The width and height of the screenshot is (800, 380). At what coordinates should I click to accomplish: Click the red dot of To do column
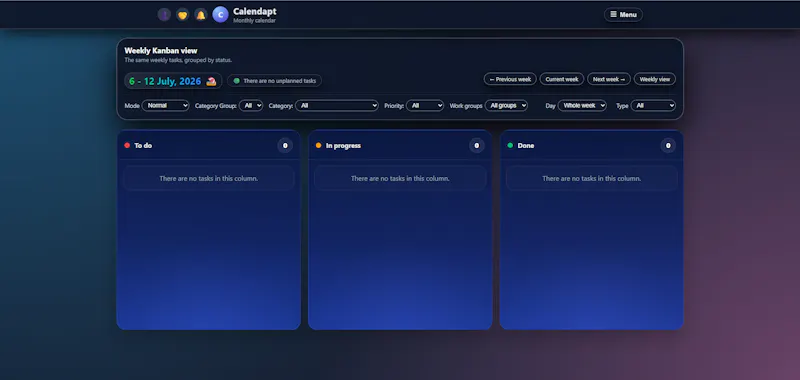tap(127, 145)
